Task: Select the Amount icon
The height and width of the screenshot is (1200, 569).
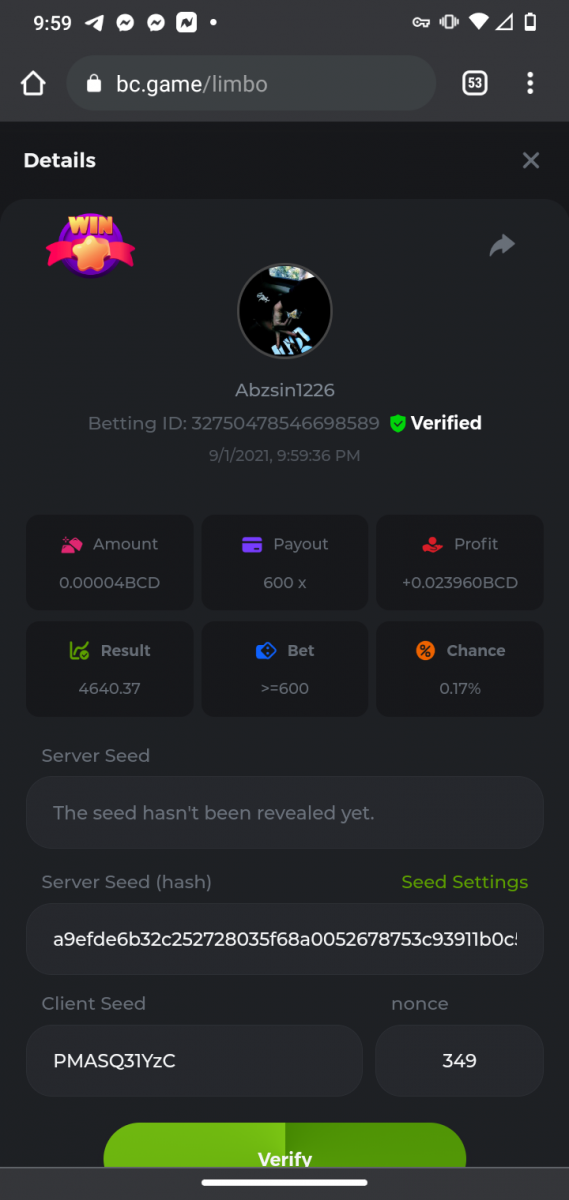Action: point(72,545)
